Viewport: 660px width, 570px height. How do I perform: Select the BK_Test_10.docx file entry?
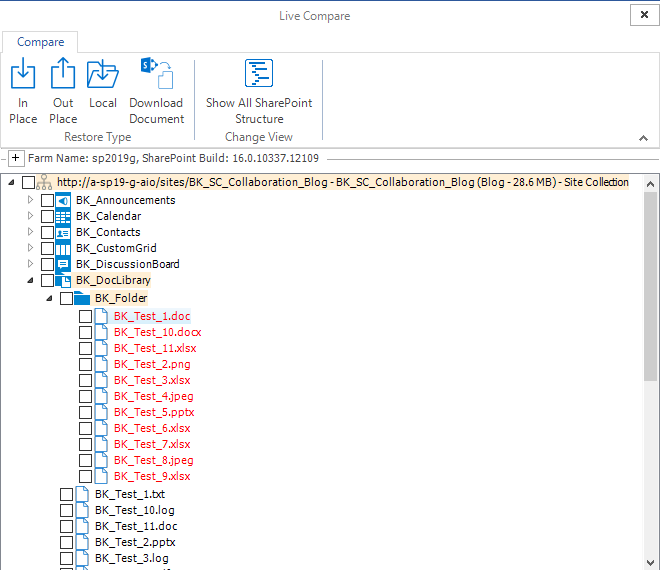[x=157, y=332]
